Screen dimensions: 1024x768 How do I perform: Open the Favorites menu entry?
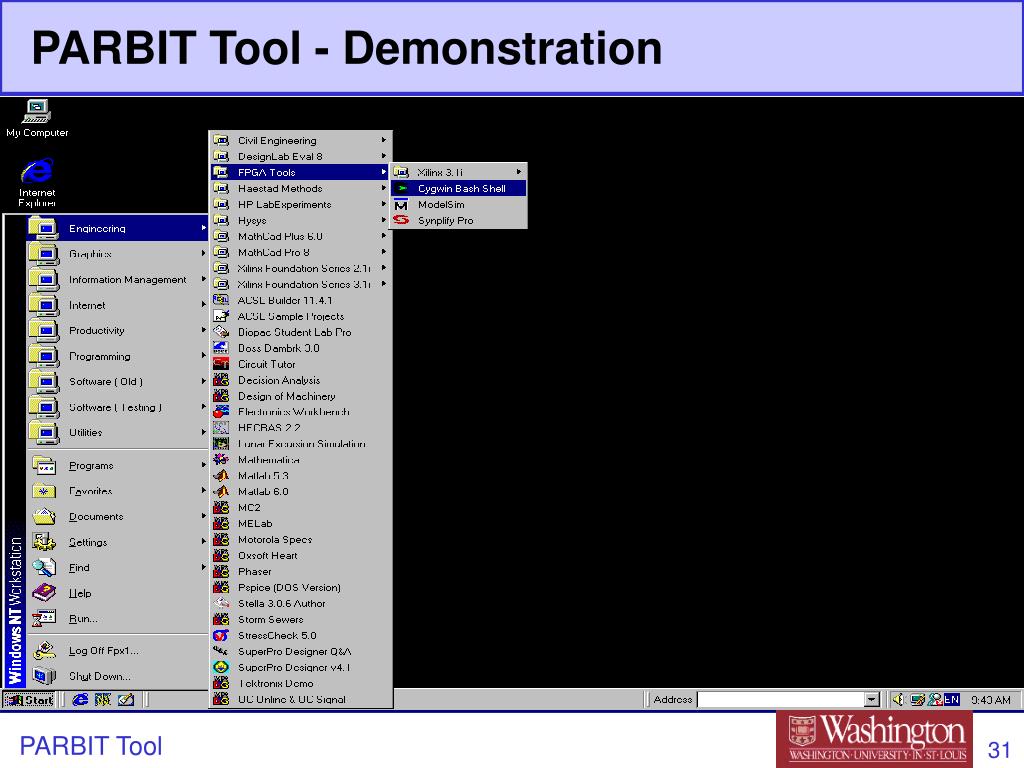click(x=118, y=491)
